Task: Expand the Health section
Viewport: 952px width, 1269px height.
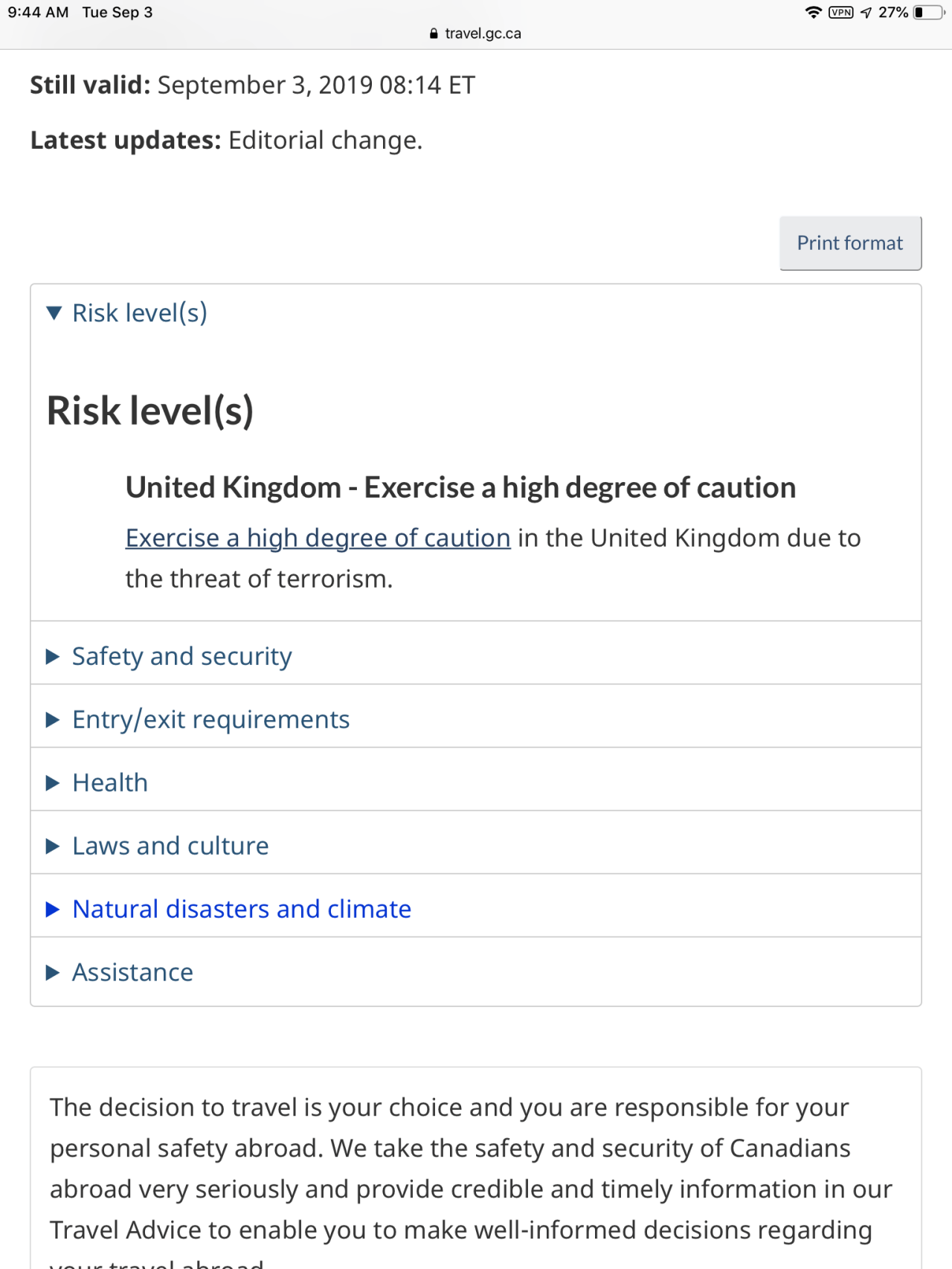Action: [x=110, y=783]
